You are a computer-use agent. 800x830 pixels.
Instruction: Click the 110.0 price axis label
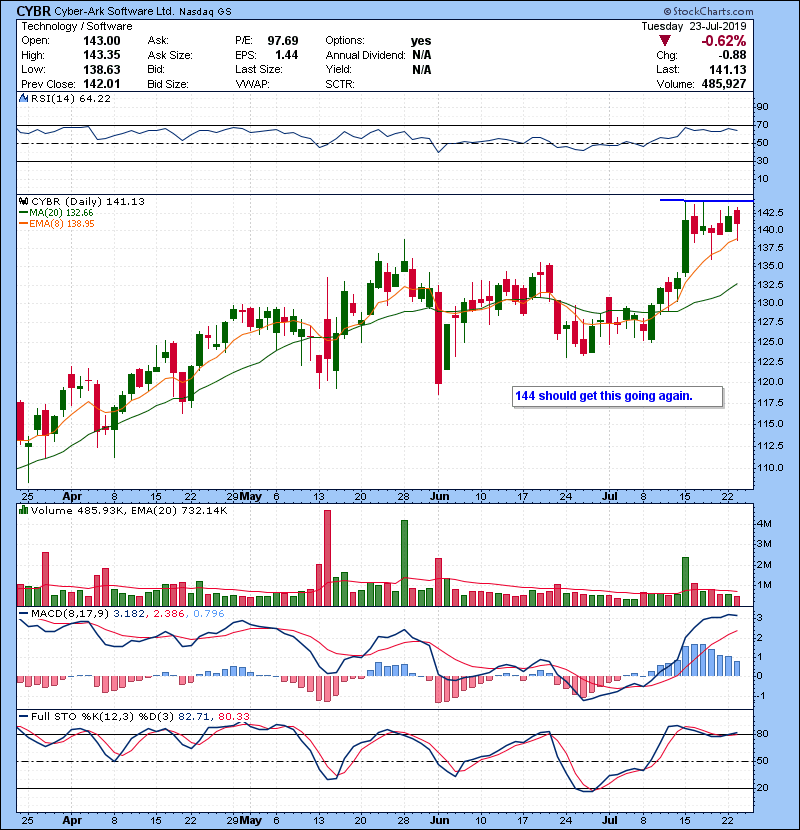pos(771,468)
